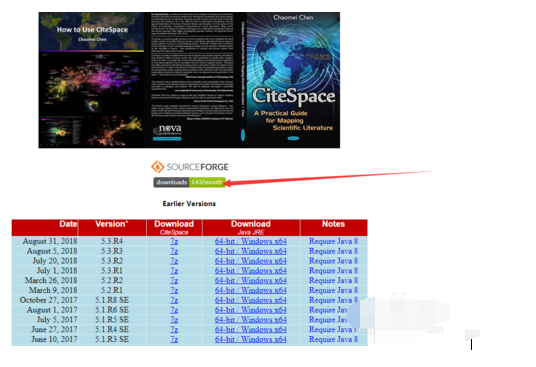Open 64-bit Windows x64 link for July 5, 2017
Screen dimensions: 536x367
pyautogui.click(x=251, y=320)
